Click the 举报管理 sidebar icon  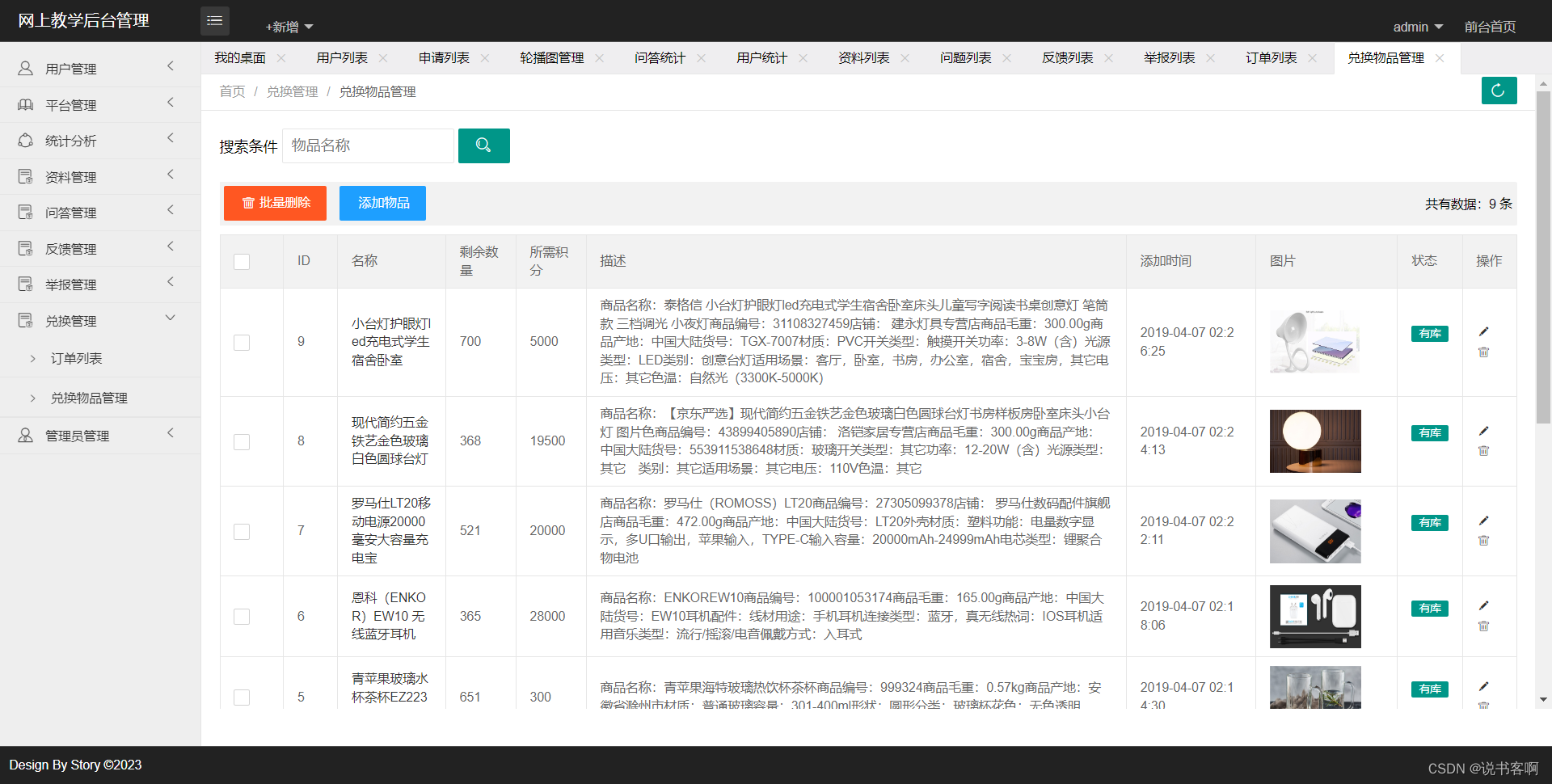[26, 285]
